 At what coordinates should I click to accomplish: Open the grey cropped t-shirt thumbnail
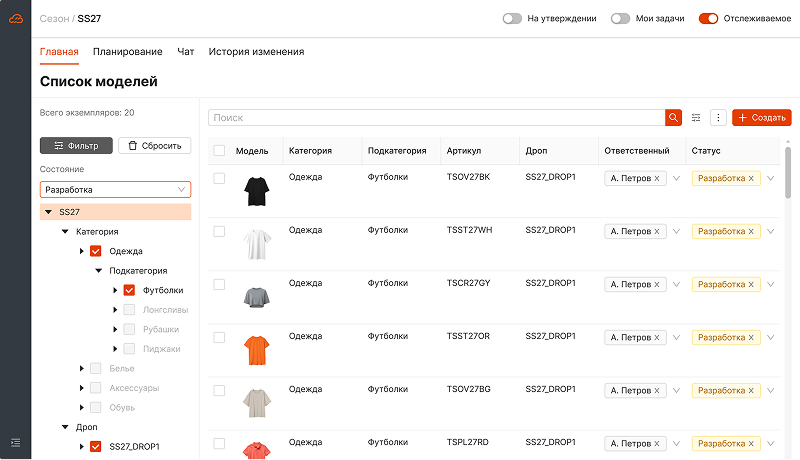point(257,297)
